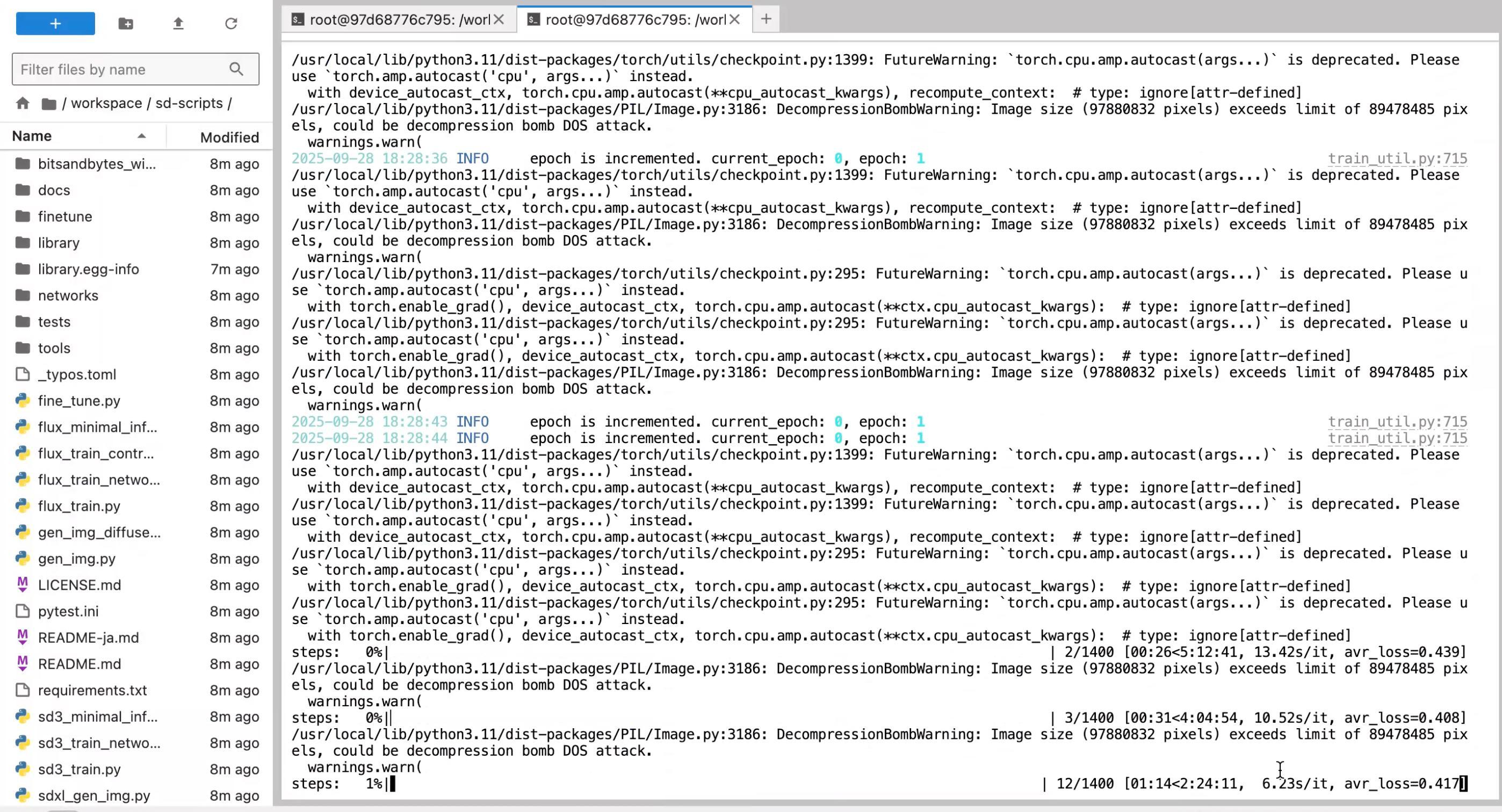
Task: Click the workspace breadcrumb link
Action: 106,103
